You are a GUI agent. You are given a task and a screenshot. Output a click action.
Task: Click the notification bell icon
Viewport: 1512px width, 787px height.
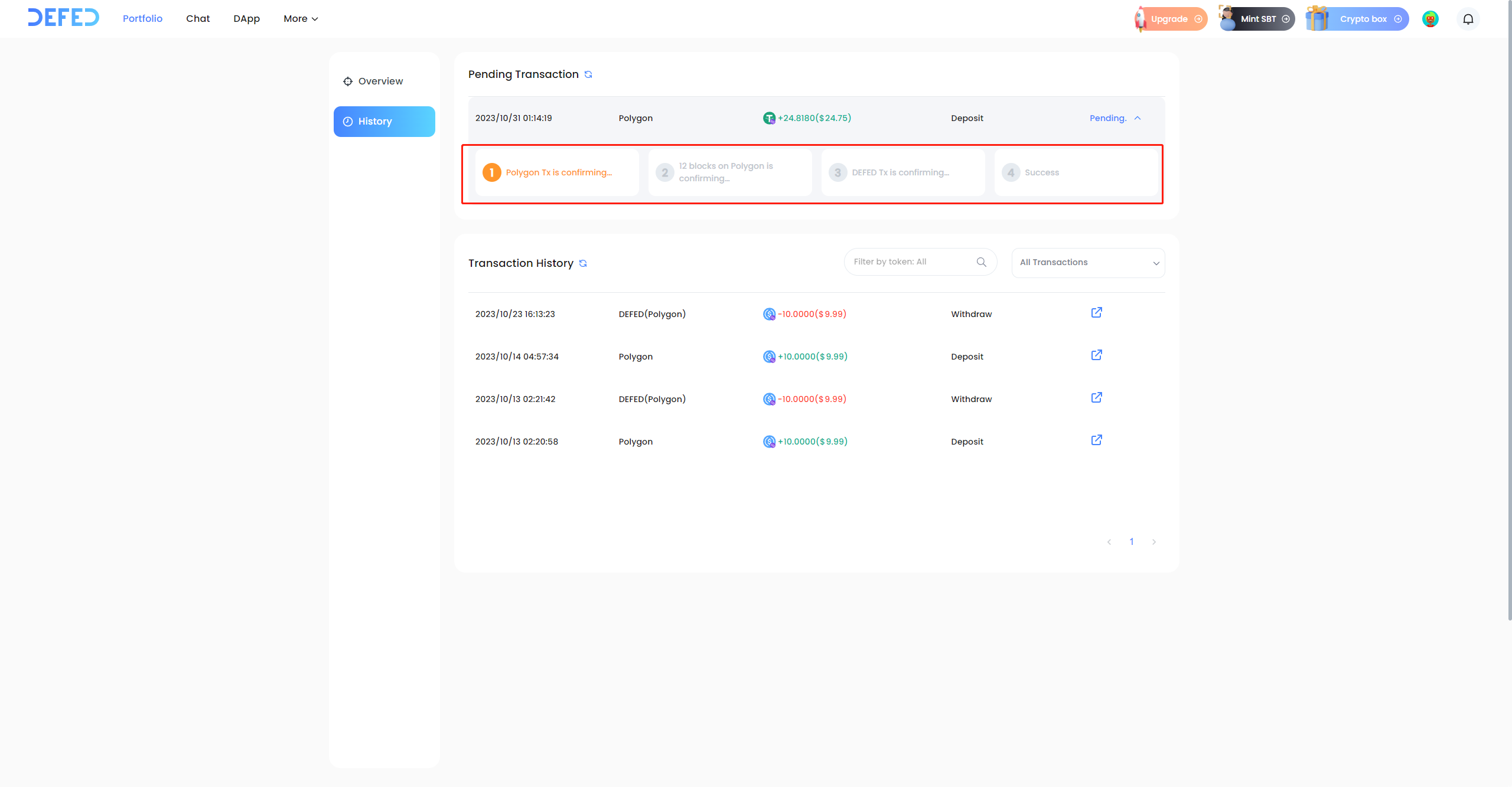[1468, 19]
